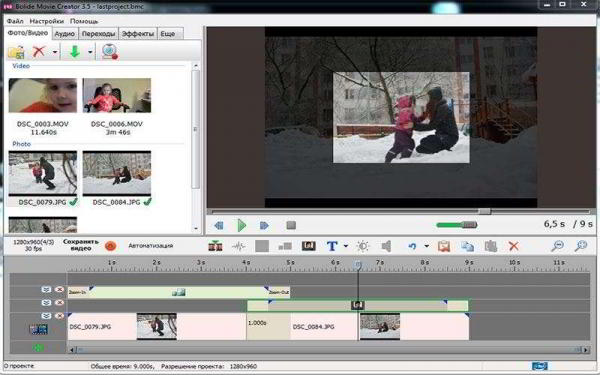Image resolution: width=600 pixels, height=375 pixels.
Task: Click the webcam capture icon
Action: point(110,52)
